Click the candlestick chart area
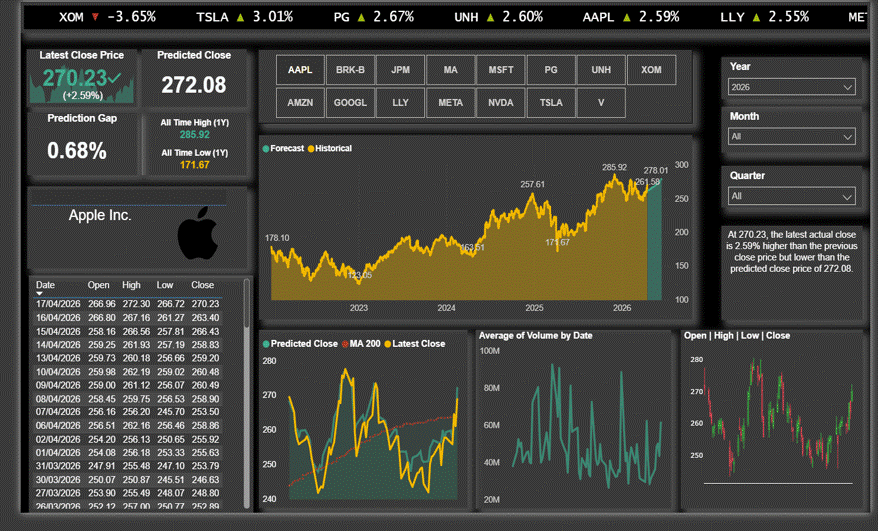Image resolution: width=878 pixels, height=531 pixels. click(x=778, y=420)
